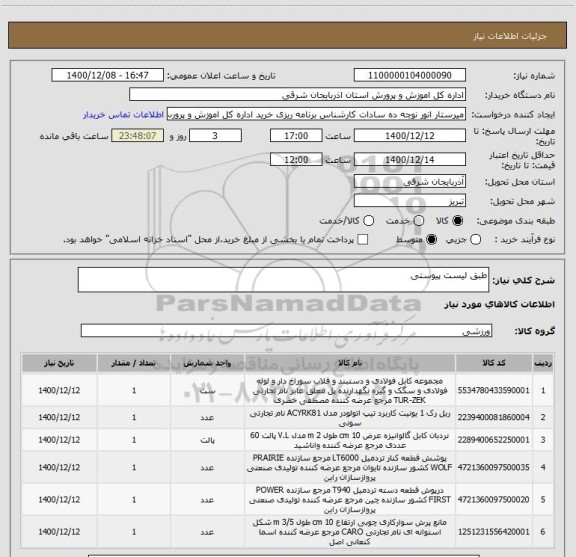Image resolution: width=576 pixels, height=557 pixels.
Task: Click the جزئیات اطلاعات نیاز header title
Action: [510, 36]
